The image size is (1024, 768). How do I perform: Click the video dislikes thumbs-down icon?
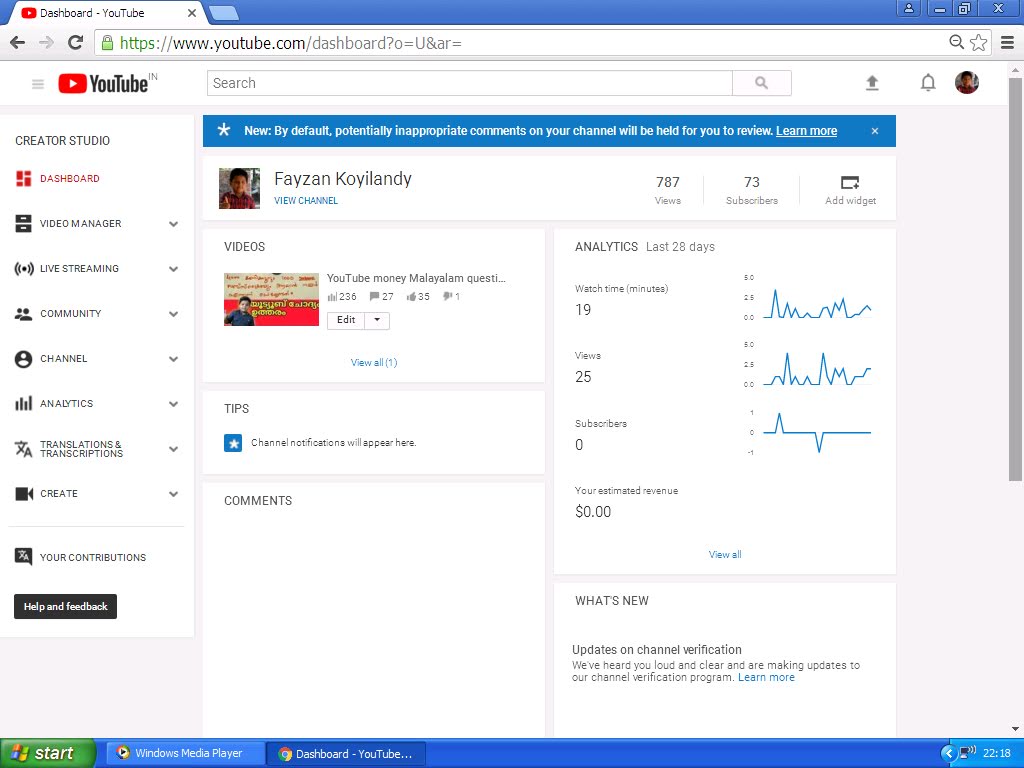(447, 296)
